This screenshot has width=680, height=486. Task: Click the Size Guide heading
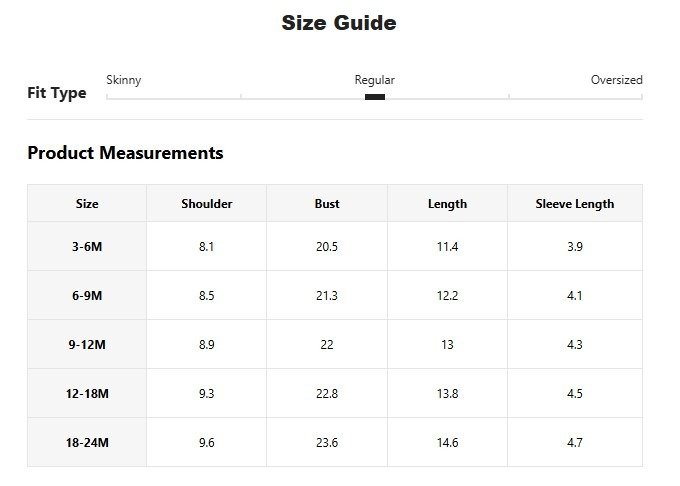tap(339, 23)
